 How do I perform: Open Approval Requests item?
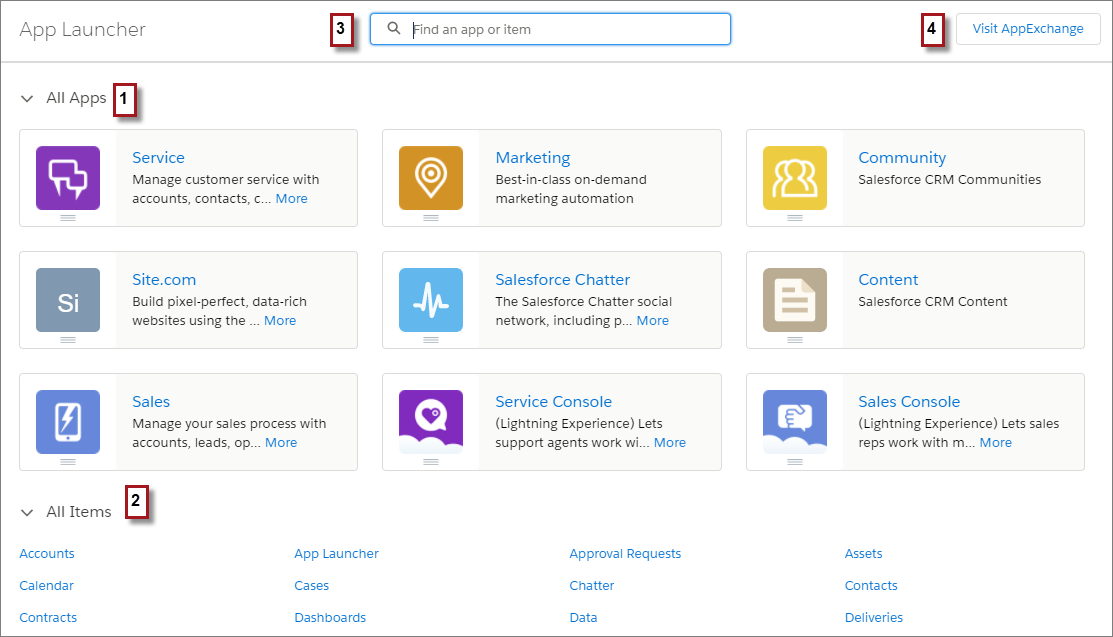(625, 554)
